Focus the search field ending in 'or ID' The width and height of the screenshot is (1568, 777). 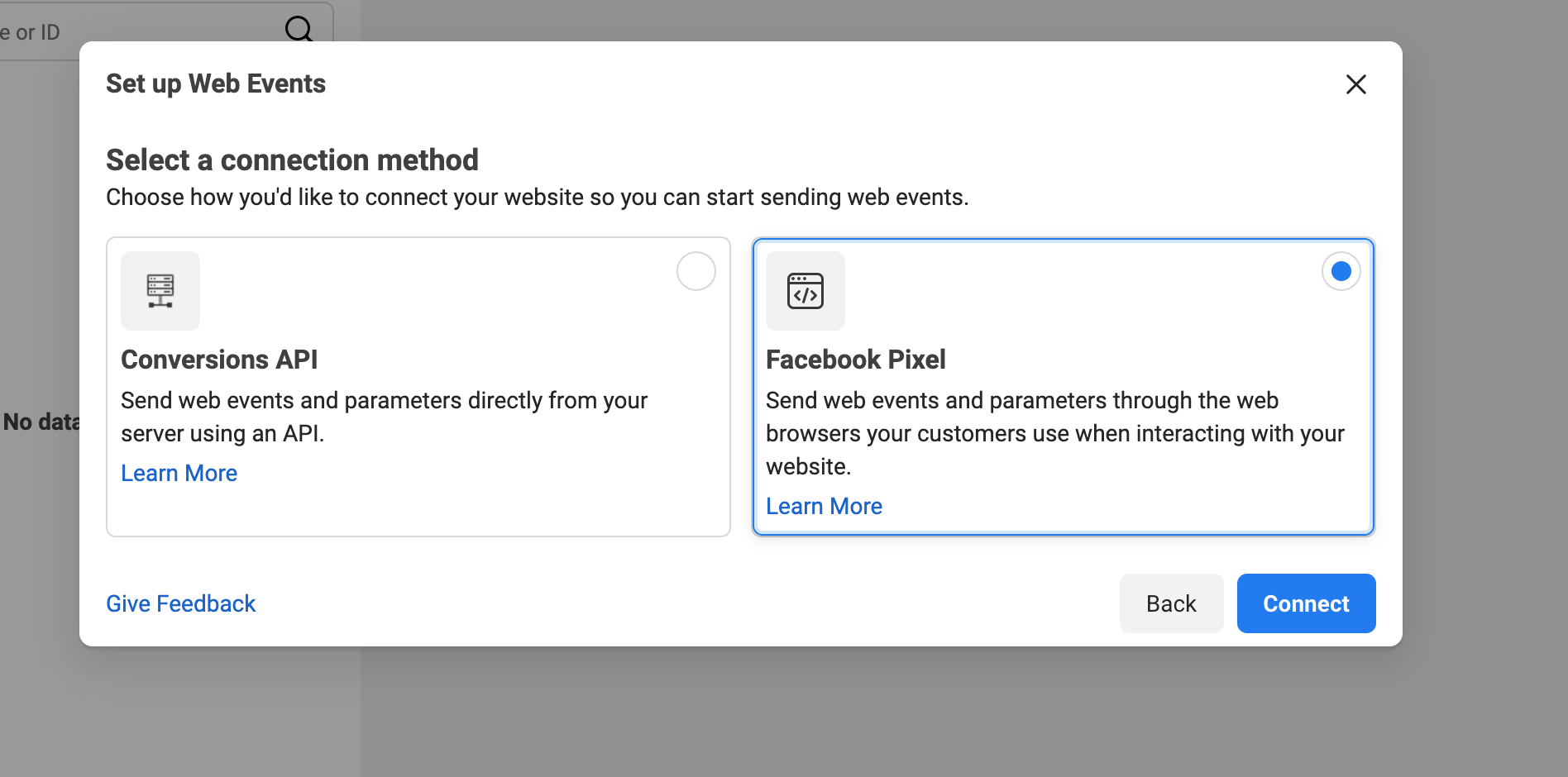124,31
